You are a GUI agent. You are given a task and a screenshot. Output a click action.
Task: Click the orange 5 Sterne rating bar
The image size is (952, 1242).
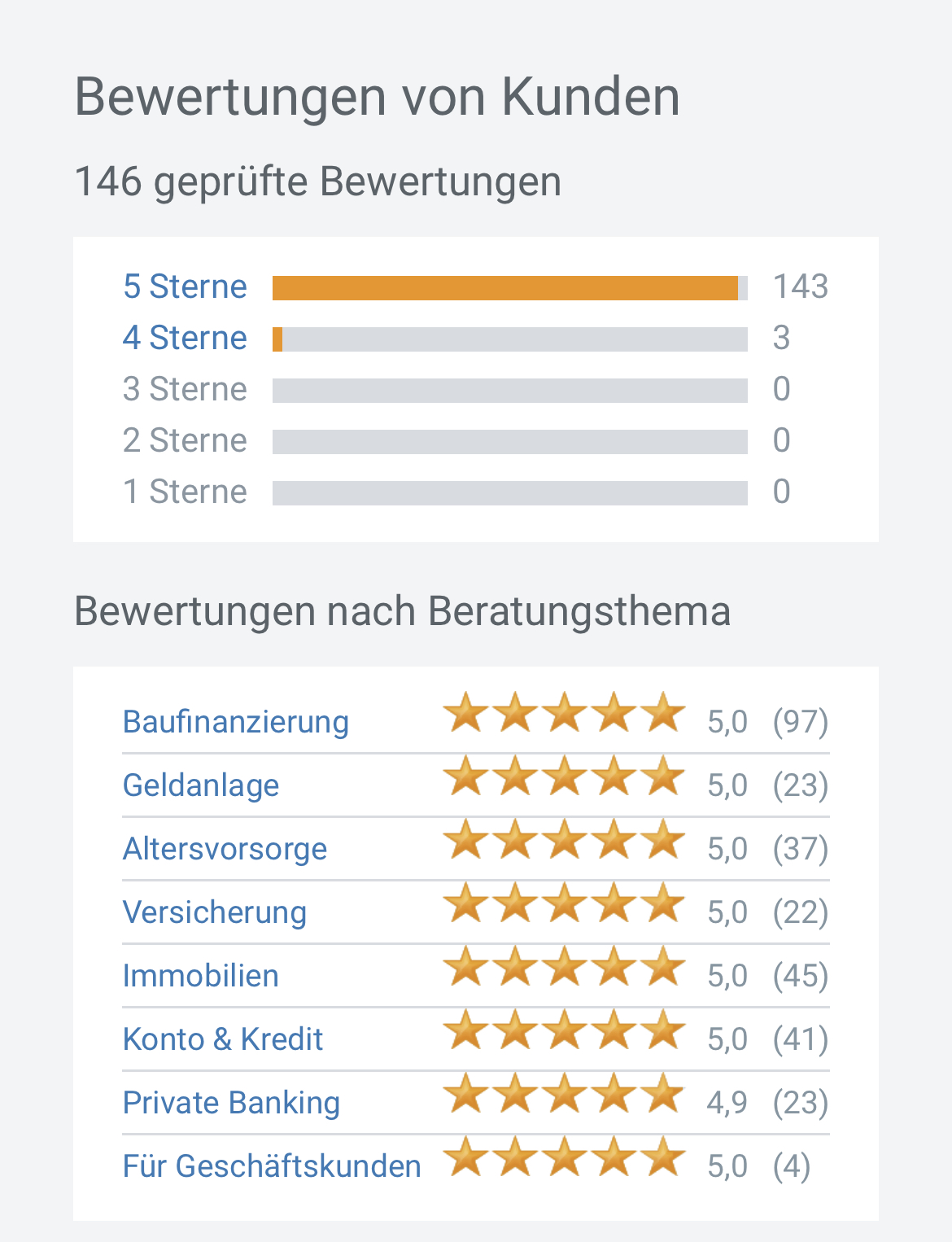[504, 288]
